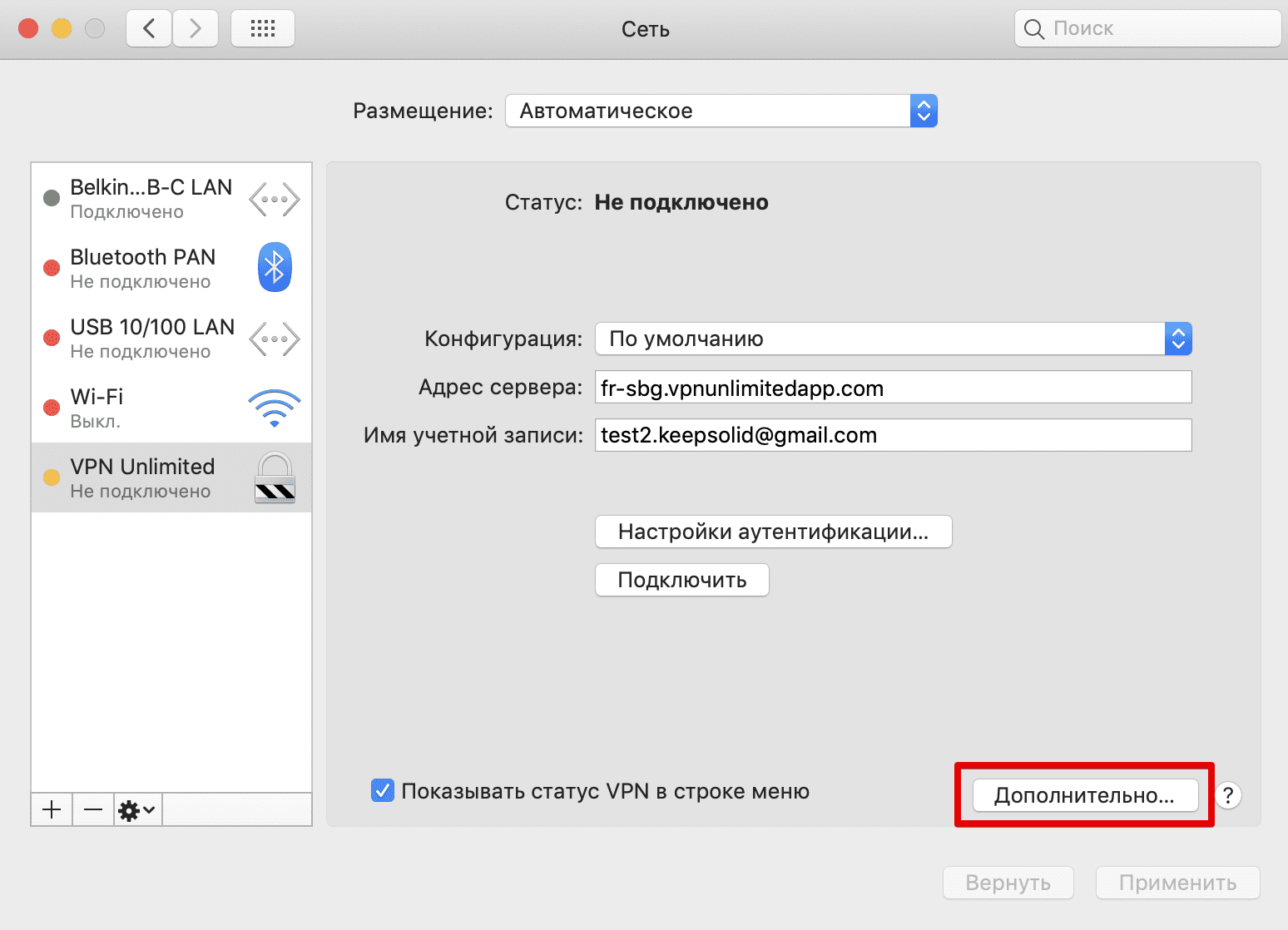Screen dimensions: 1288x930
Task: Click the Wi-Fi signal icon
Action: 274,407
